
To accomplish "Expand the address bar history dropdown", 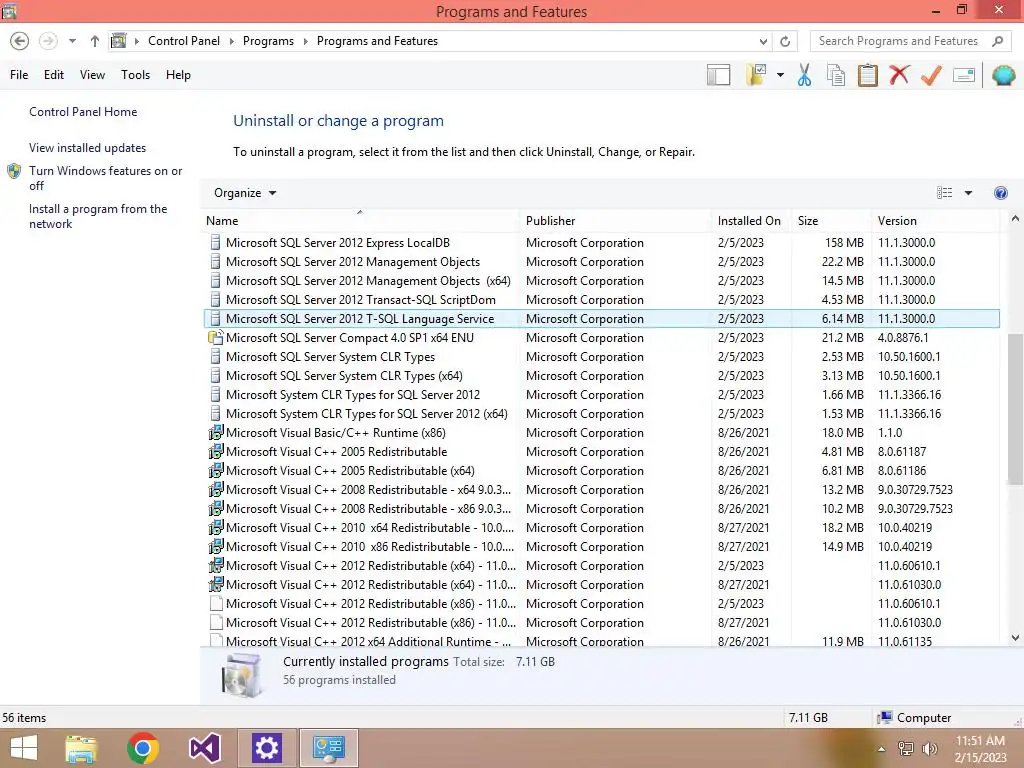I will [x=763, y=42].
